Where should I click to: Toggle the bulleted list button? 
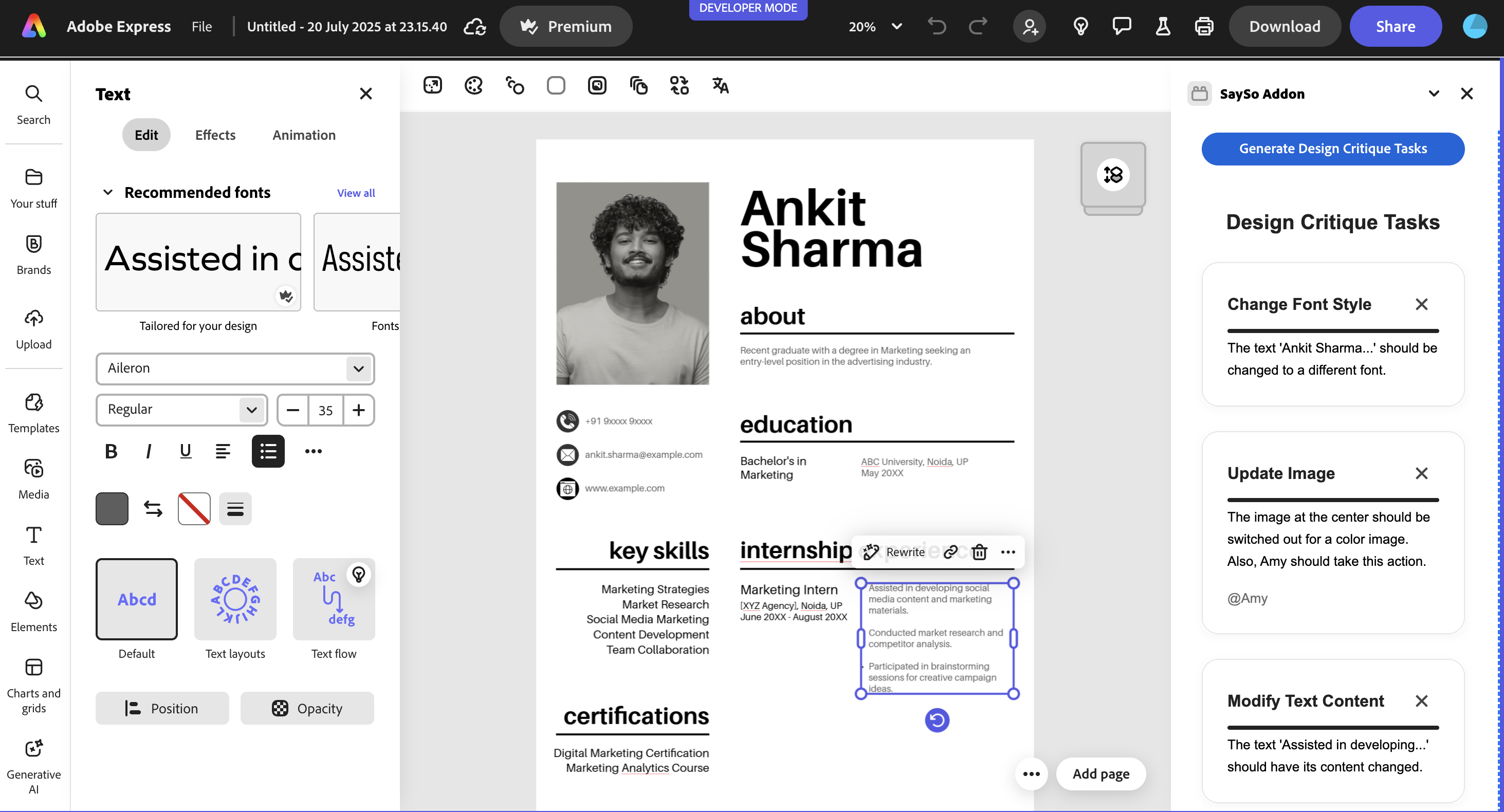[268, 451]
